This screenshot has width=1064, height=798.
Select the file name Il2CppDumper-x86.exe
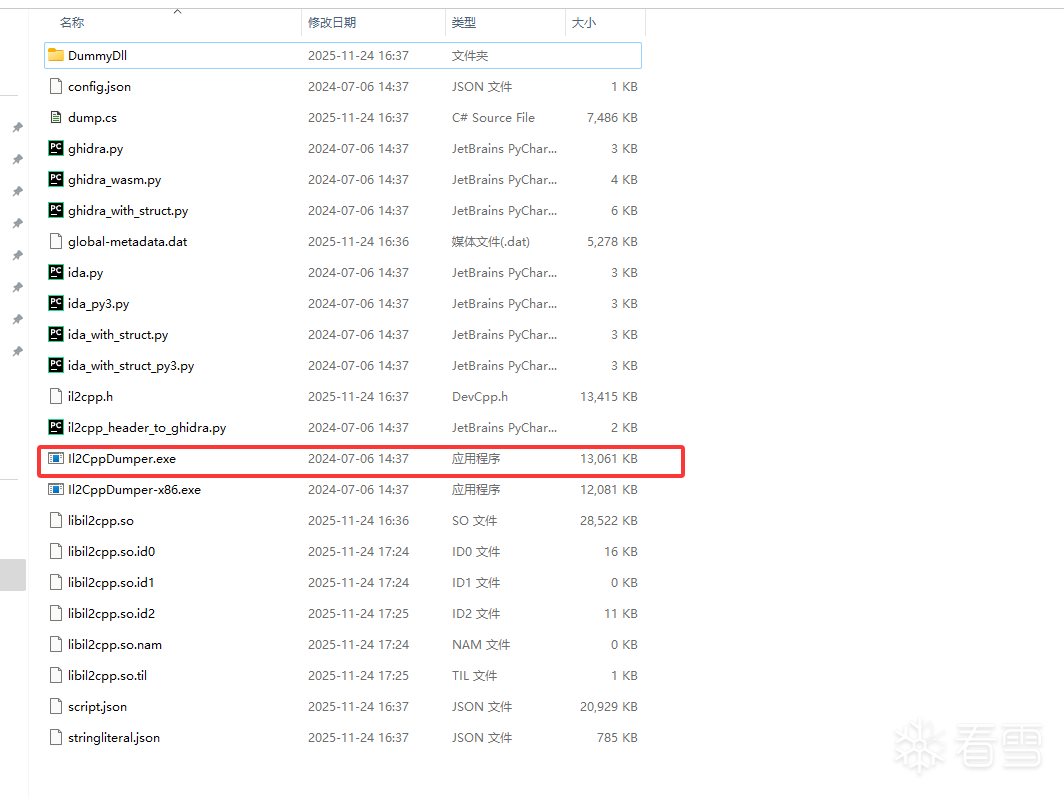point(134,490)
